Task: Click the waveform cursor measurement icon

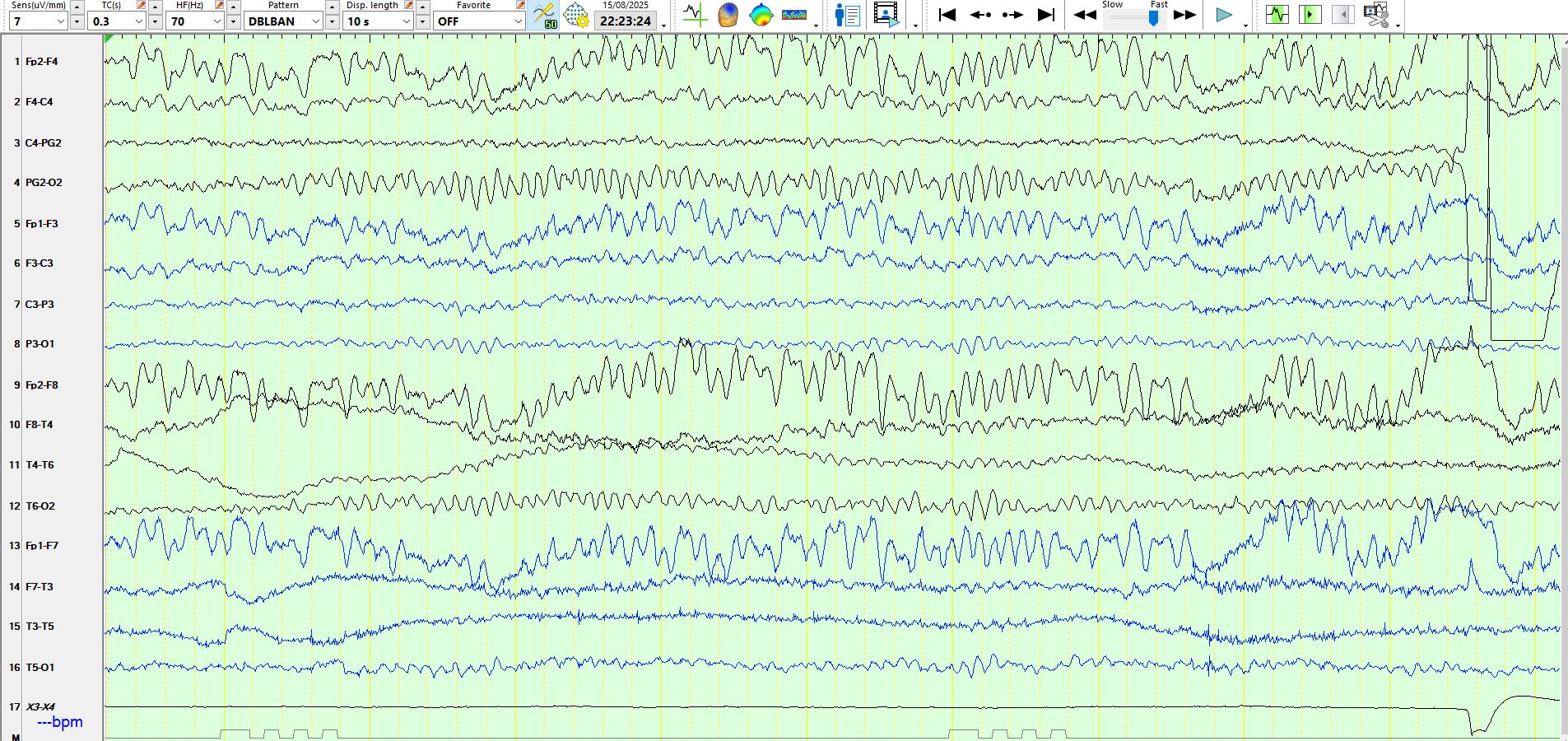Action: 695,15
